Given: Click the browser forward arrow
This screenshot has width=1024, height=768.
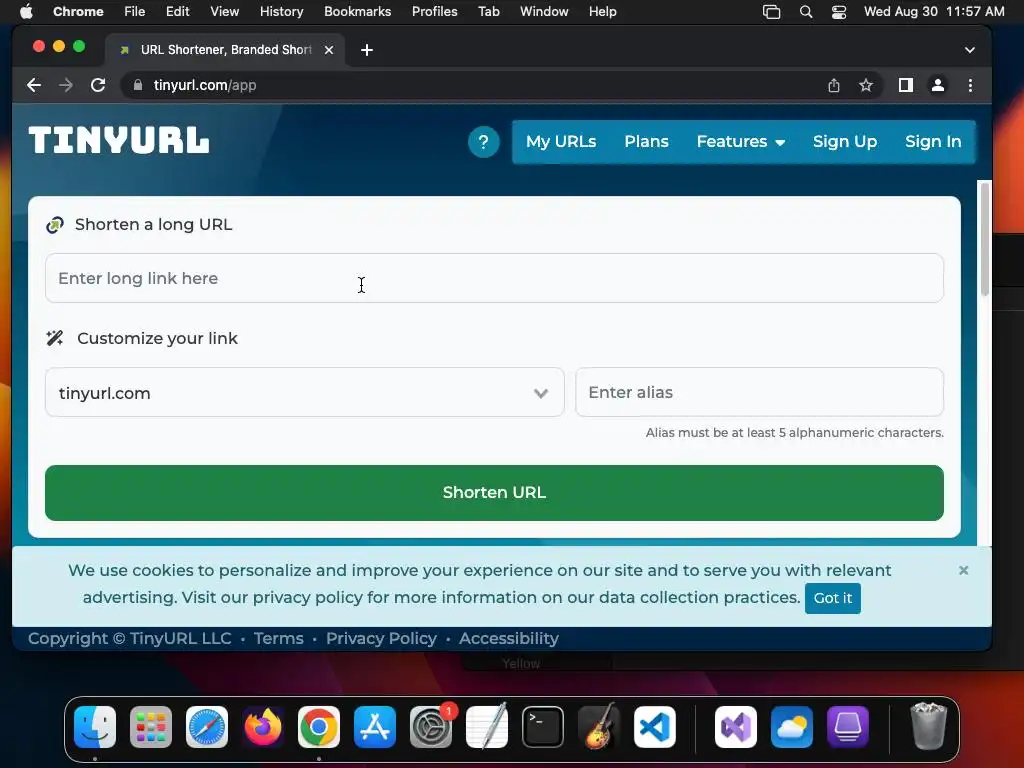Looking at the screenshot, I should point(66,85).
